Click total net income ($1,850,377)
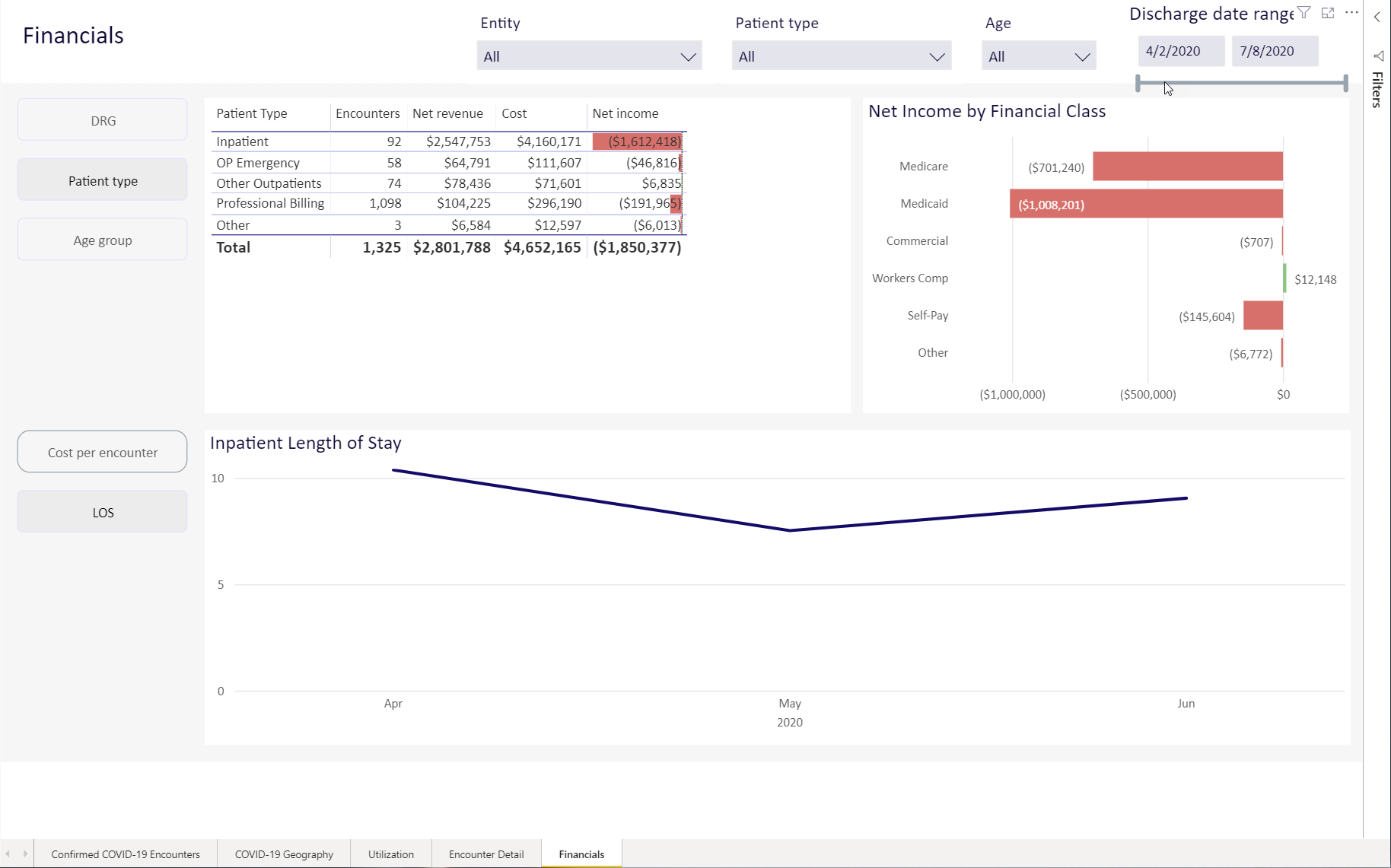Viewport: 1391px width, 868px height. tap(637, 247)
